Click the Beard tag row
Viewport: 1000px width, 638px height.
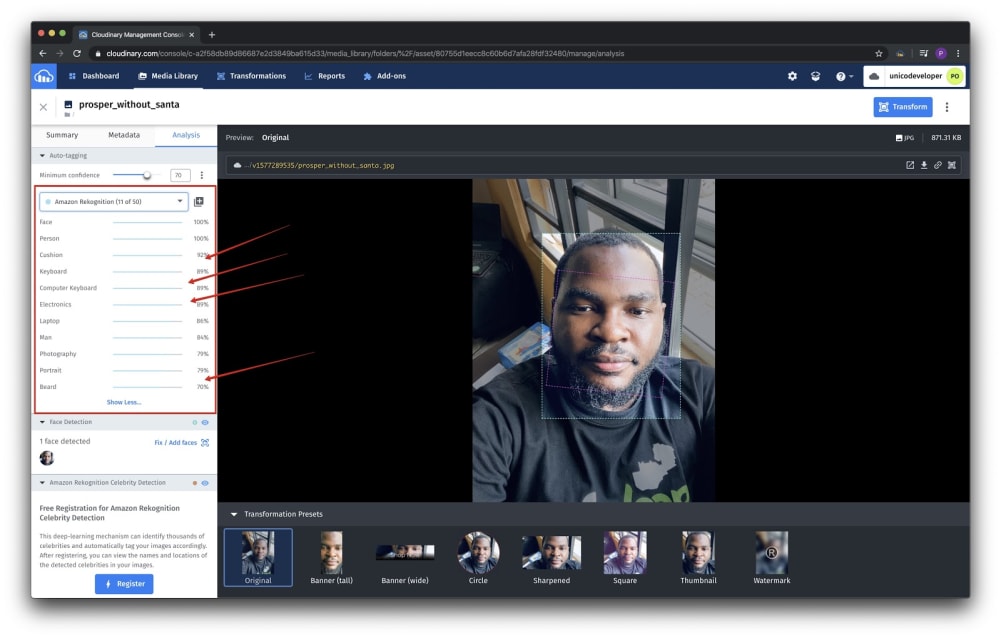pos(124,387)
